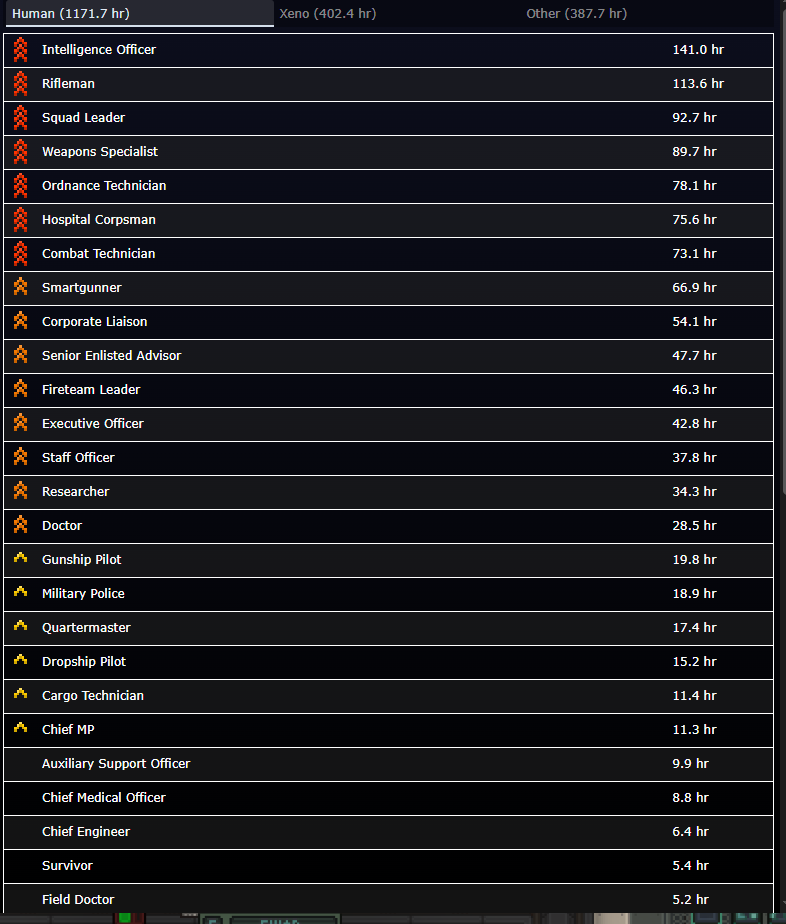
Task: Click the Executive Officer rank icon
Action: click(20, 423)
